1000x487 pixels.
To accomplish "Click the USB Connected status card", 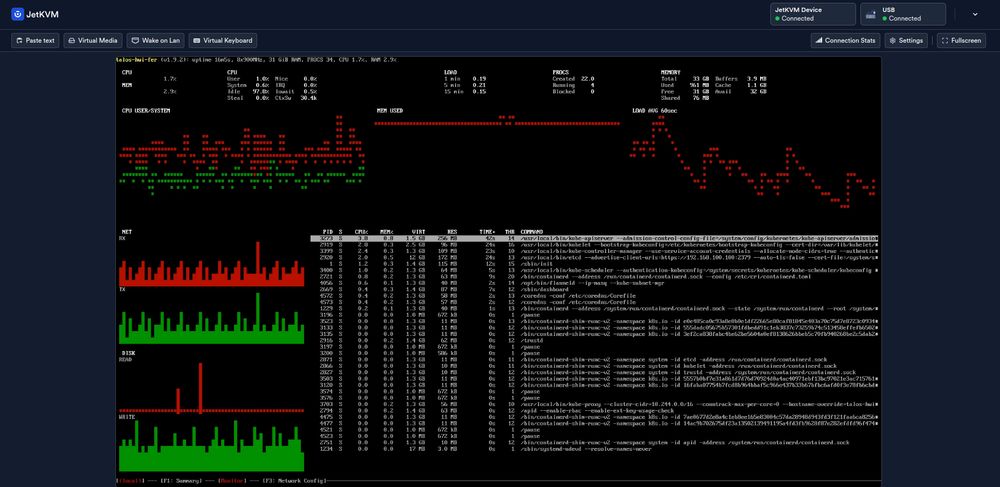I will pyautogui.click(x=902, y=14).
